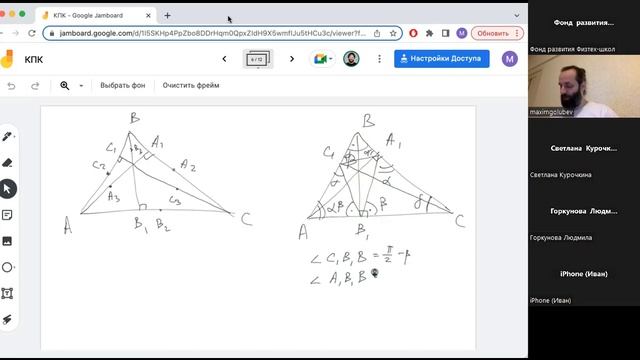This screenshot has width=640, height=360.
Task: Redo the last action
Action: [35, 86]
